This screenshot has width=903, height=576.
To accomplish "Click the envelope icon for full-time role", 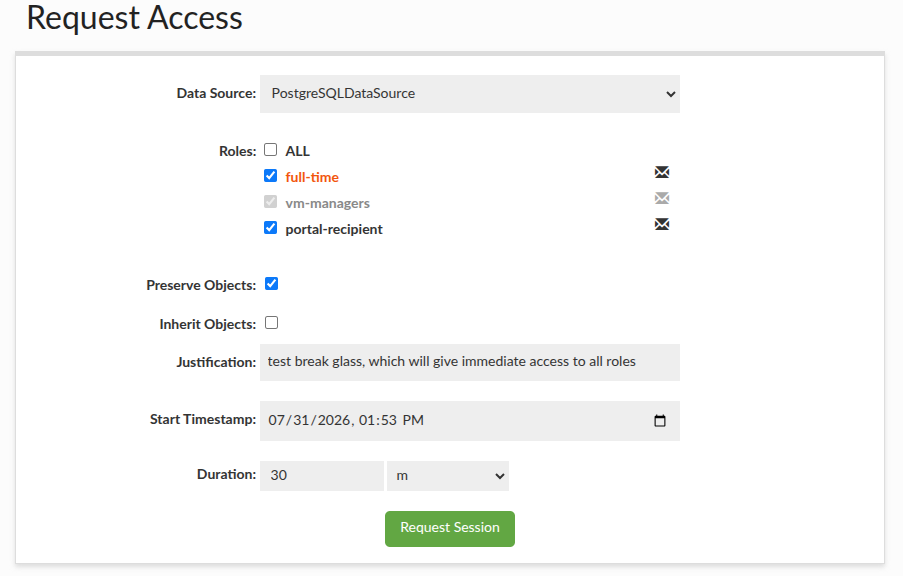I will pyautogui.click(x=662, y=172).
